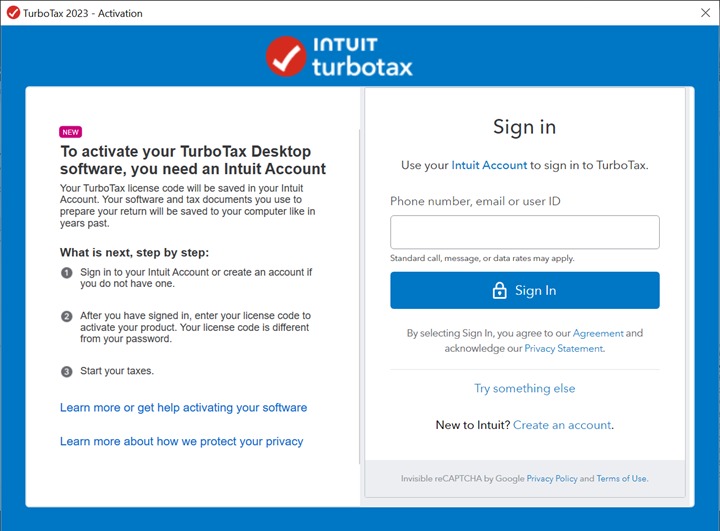Click the step 2 number bullet
This screenshot has width=720, height=531.
[x=67, y=316]
